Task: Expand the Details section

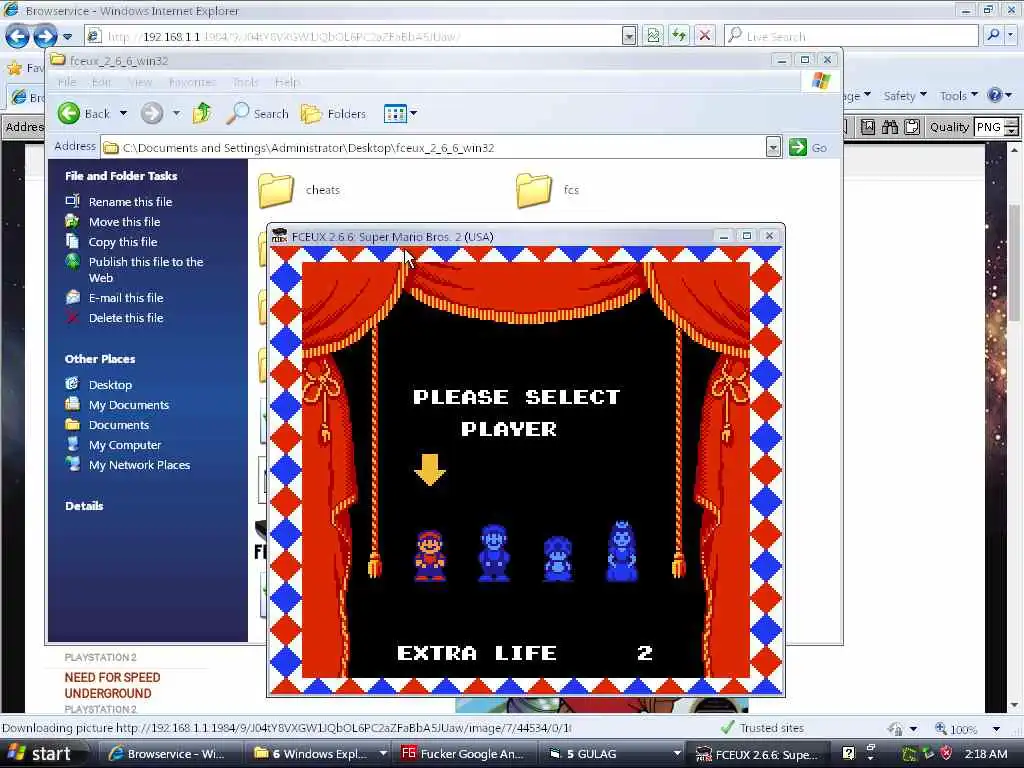Action: (x=84, y=505)
